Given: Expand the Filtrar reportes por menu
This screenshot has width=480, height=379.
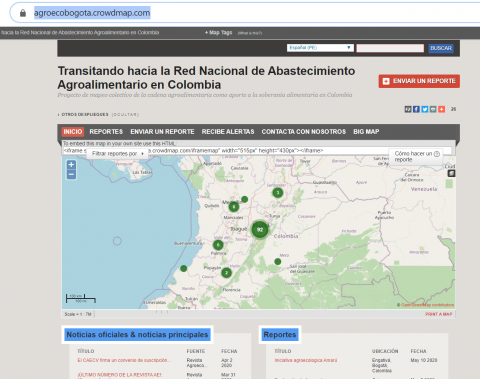Looking at the screenshot, I should (x=117, y=154).
